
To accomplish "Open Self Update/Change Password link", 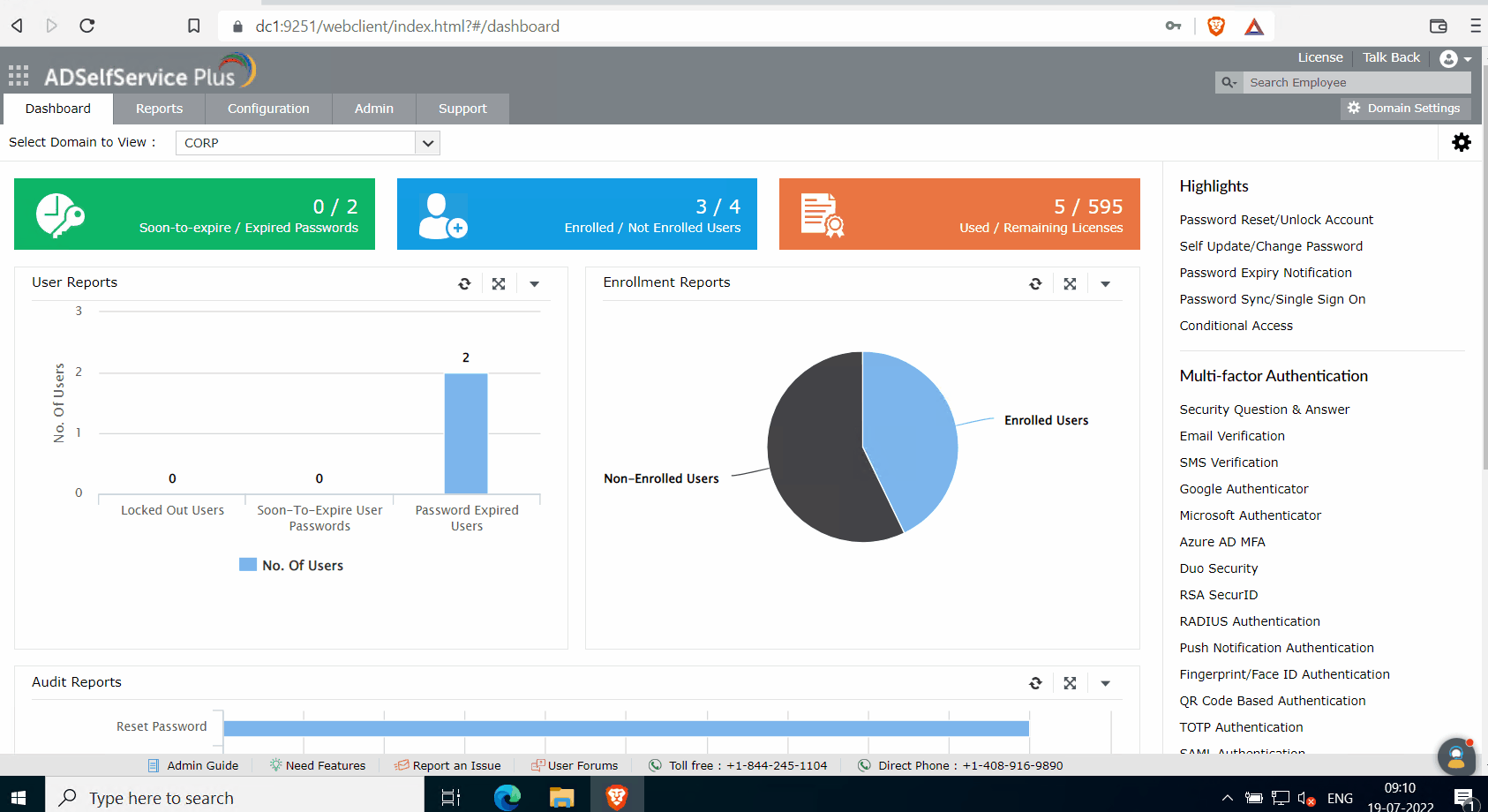I will 1271,246.
